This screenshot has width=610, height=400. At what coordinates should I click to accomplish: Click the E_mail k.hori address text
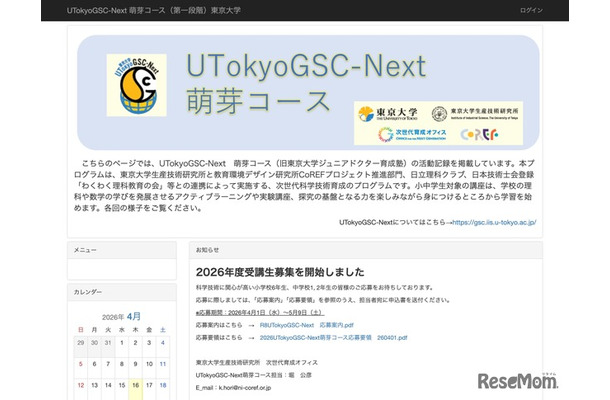pos(233,388)
